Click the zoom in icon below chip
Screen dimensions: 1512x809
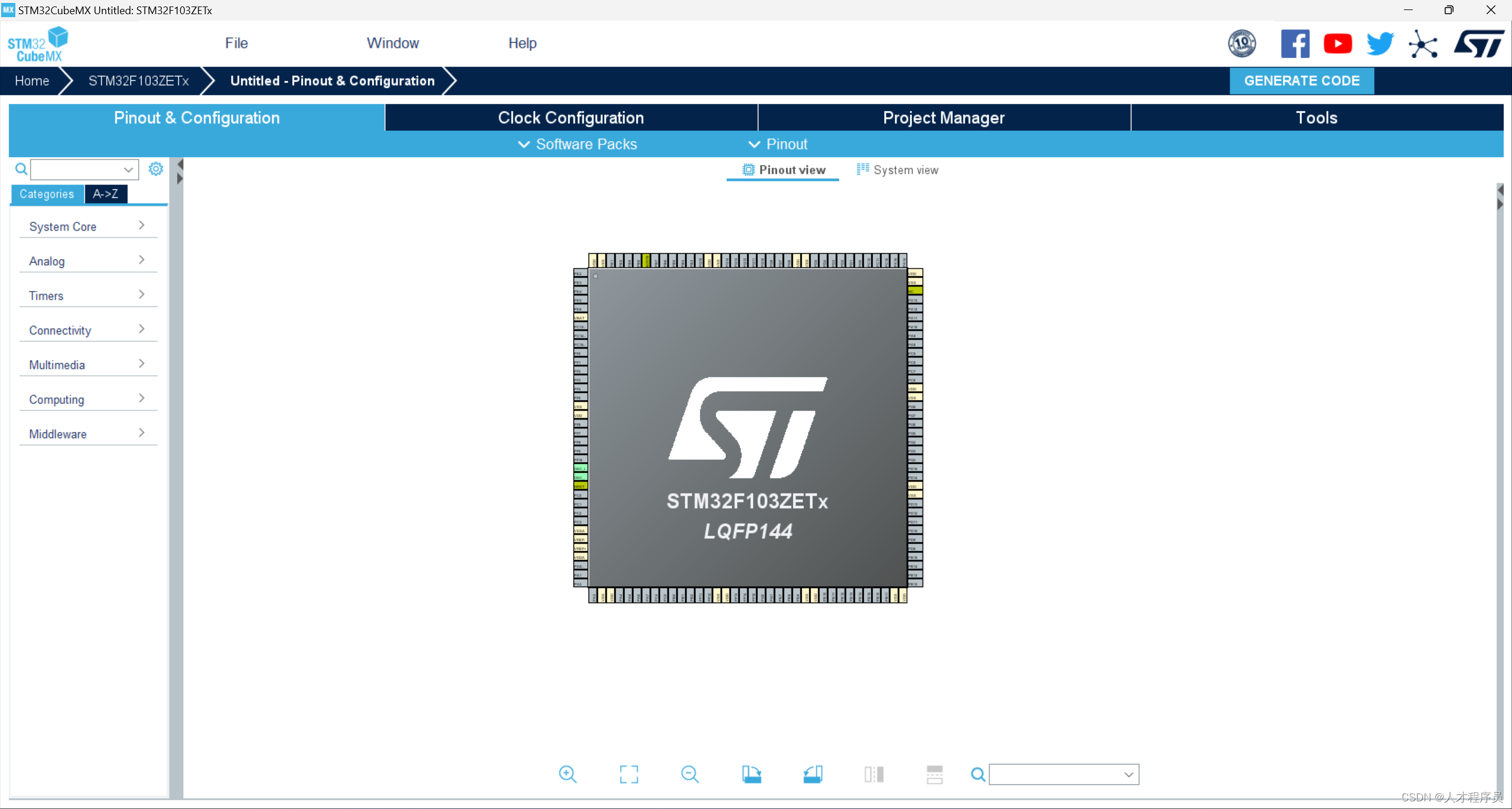pyautogui.click(x=568, y=774)
